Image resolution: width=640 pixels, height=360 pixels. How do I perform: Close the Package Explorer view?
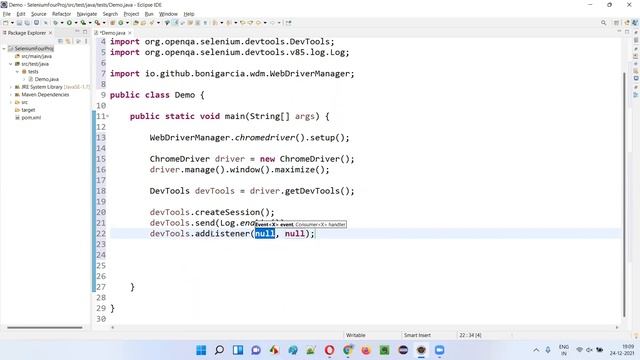[50, 33]
